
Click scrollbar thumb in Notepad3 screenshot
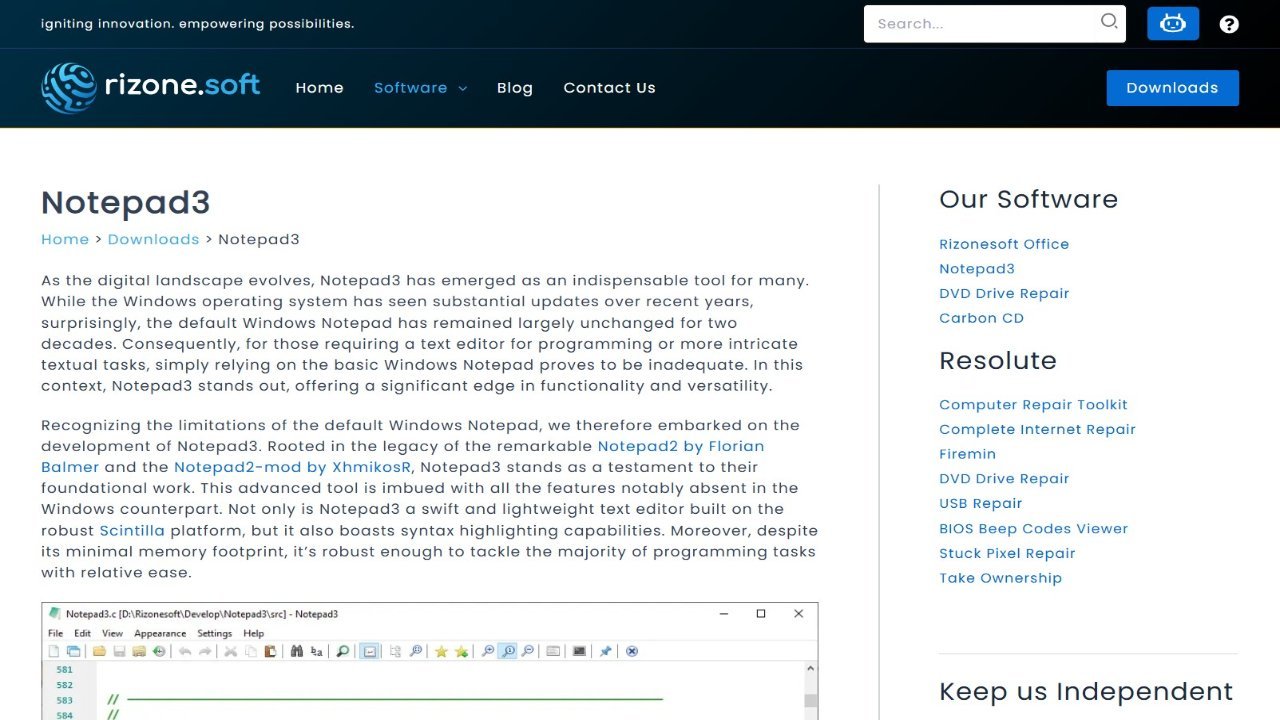[x=811, y=701]
